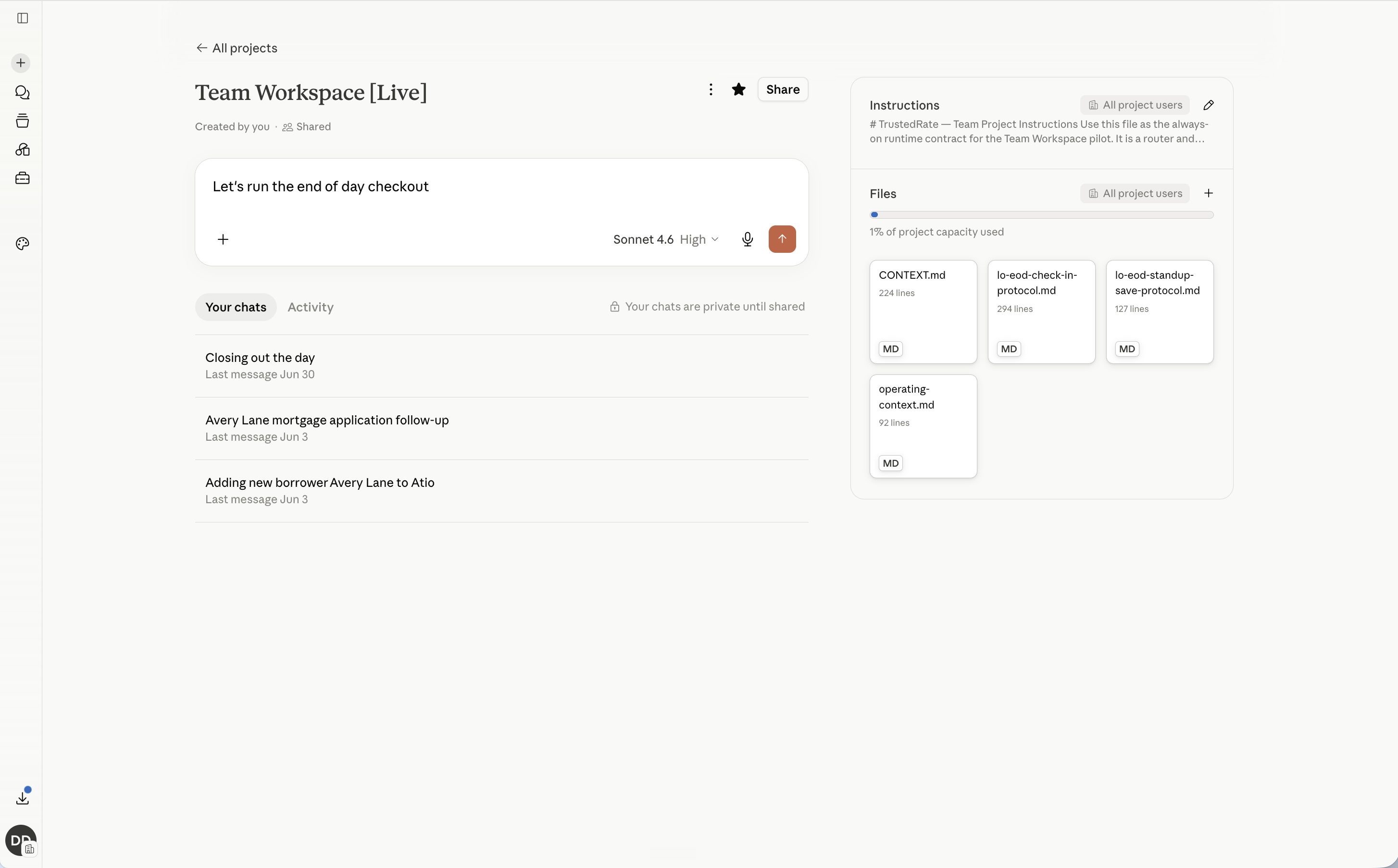The height and width of the screenshot is (868, 1398).
Task: Click the Share button
Action: click(783, 89)
